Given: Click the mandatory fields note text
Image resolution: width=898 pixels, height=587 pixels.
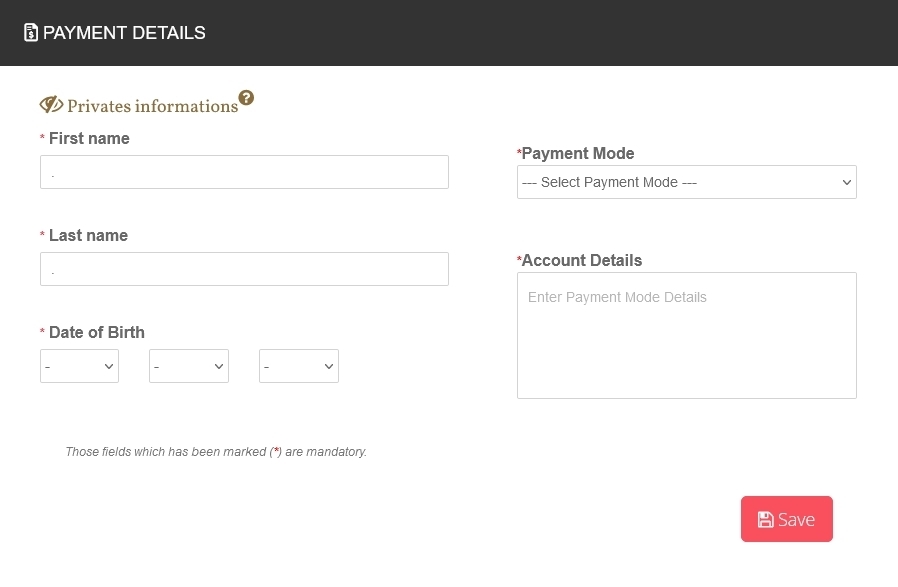Looking at the screenshot, I should point(216,452).
